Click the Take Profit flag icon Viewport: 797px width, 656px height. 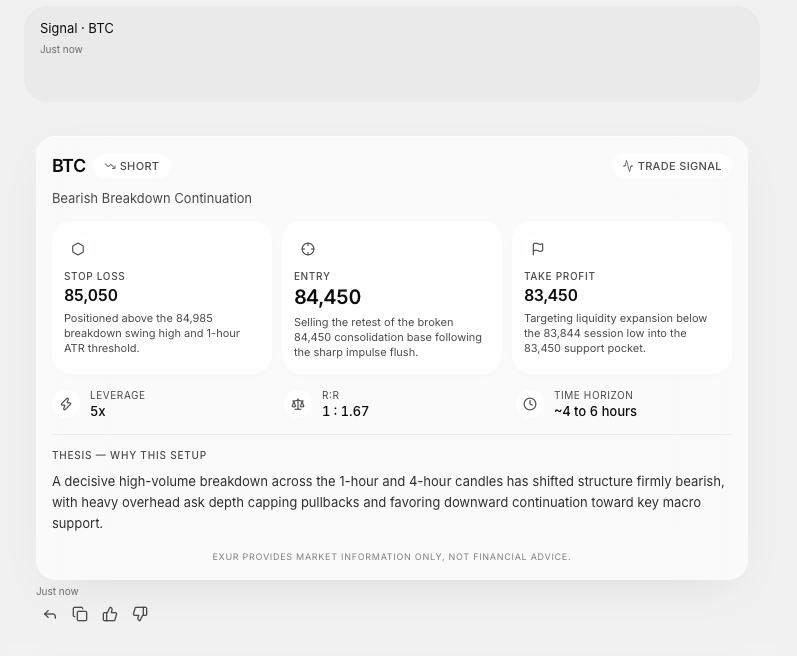tap(538, 249)
